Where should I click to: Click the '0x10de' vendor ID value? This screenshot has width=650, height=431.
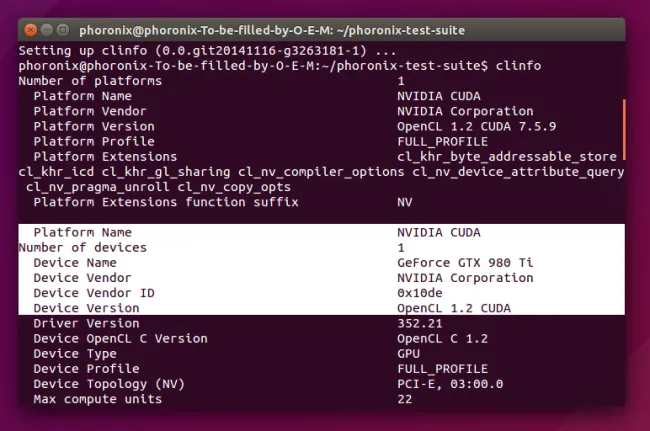420,293
